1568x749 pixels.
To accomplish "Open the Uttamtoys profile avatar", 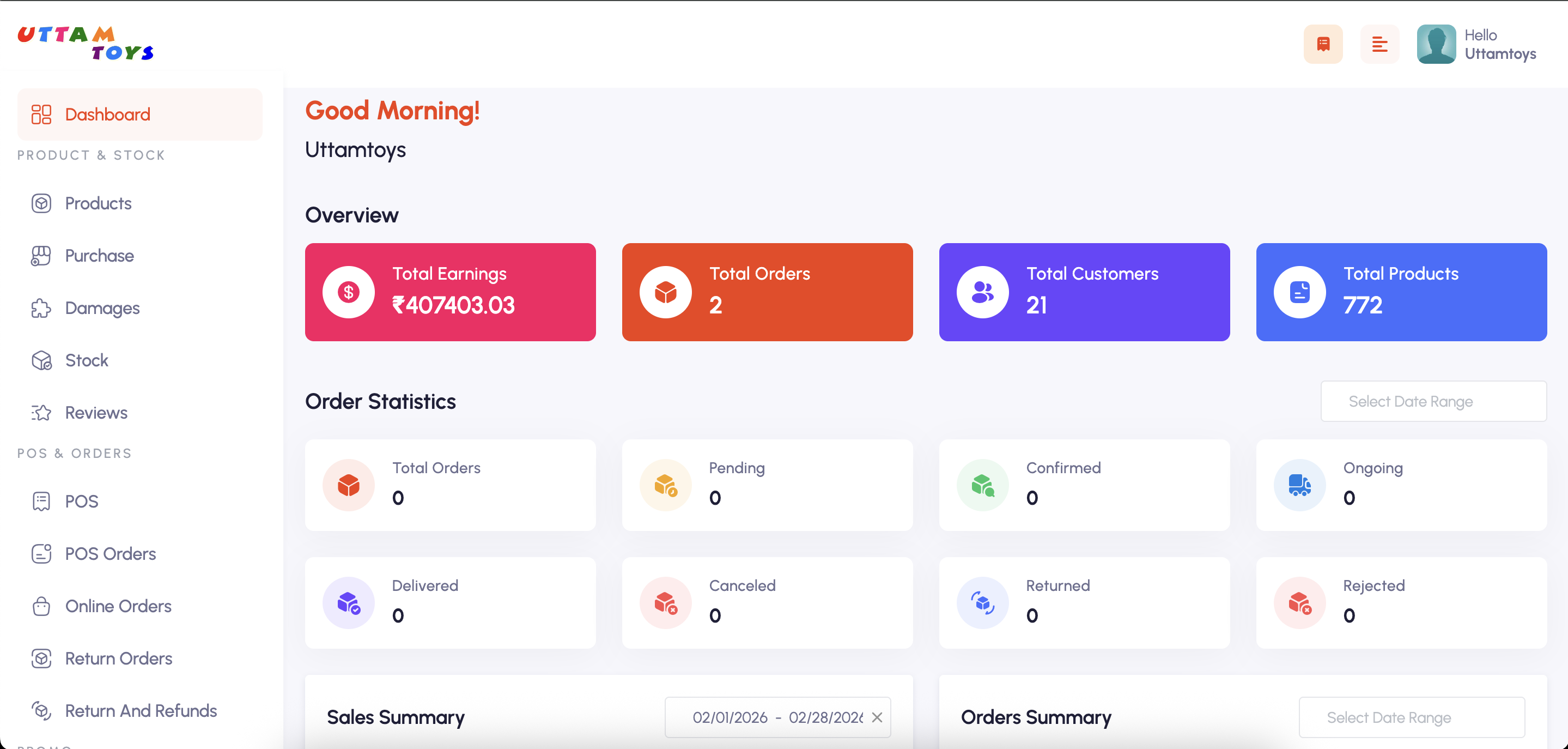I will point(1436,43).
